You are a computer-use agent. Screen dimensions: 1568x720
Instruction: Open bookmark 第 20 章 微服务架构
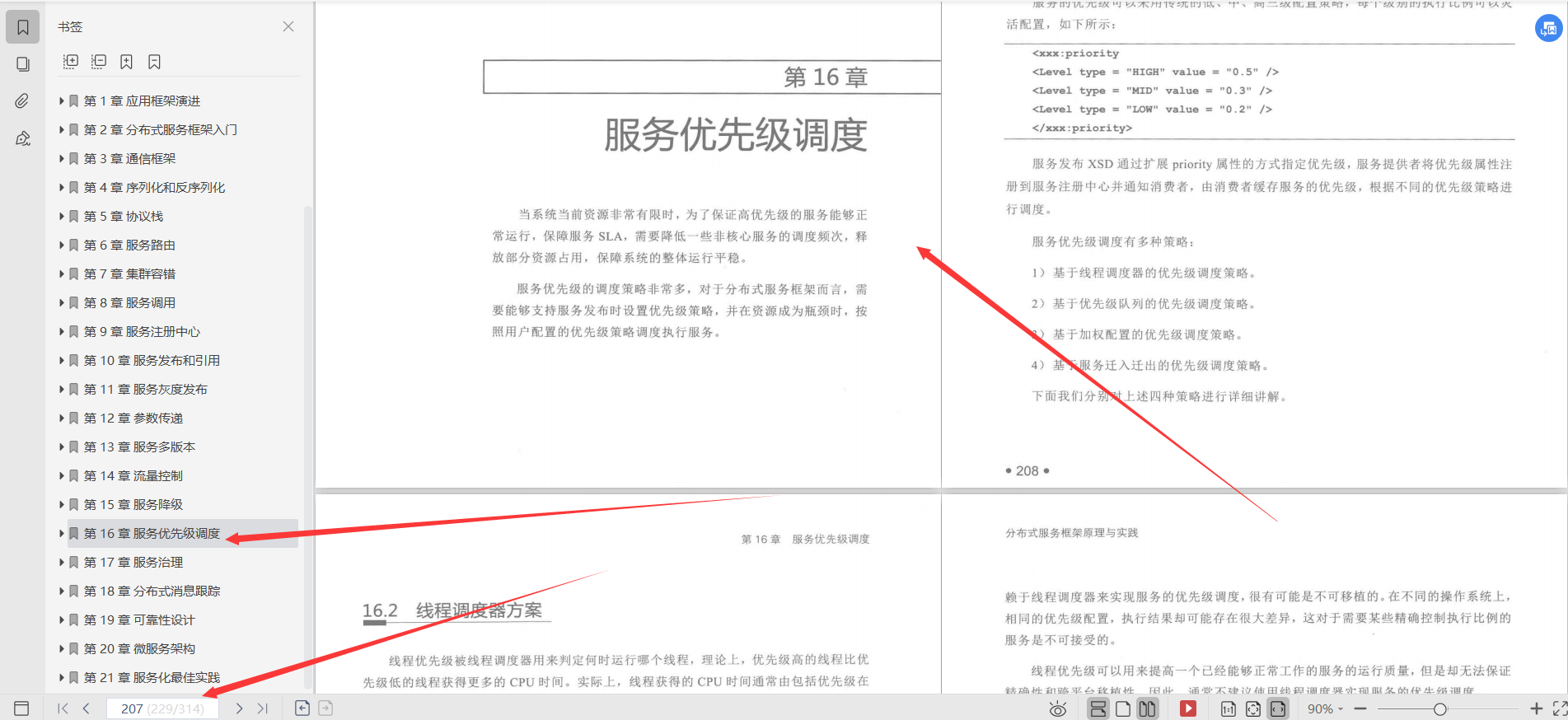[139, 648]
